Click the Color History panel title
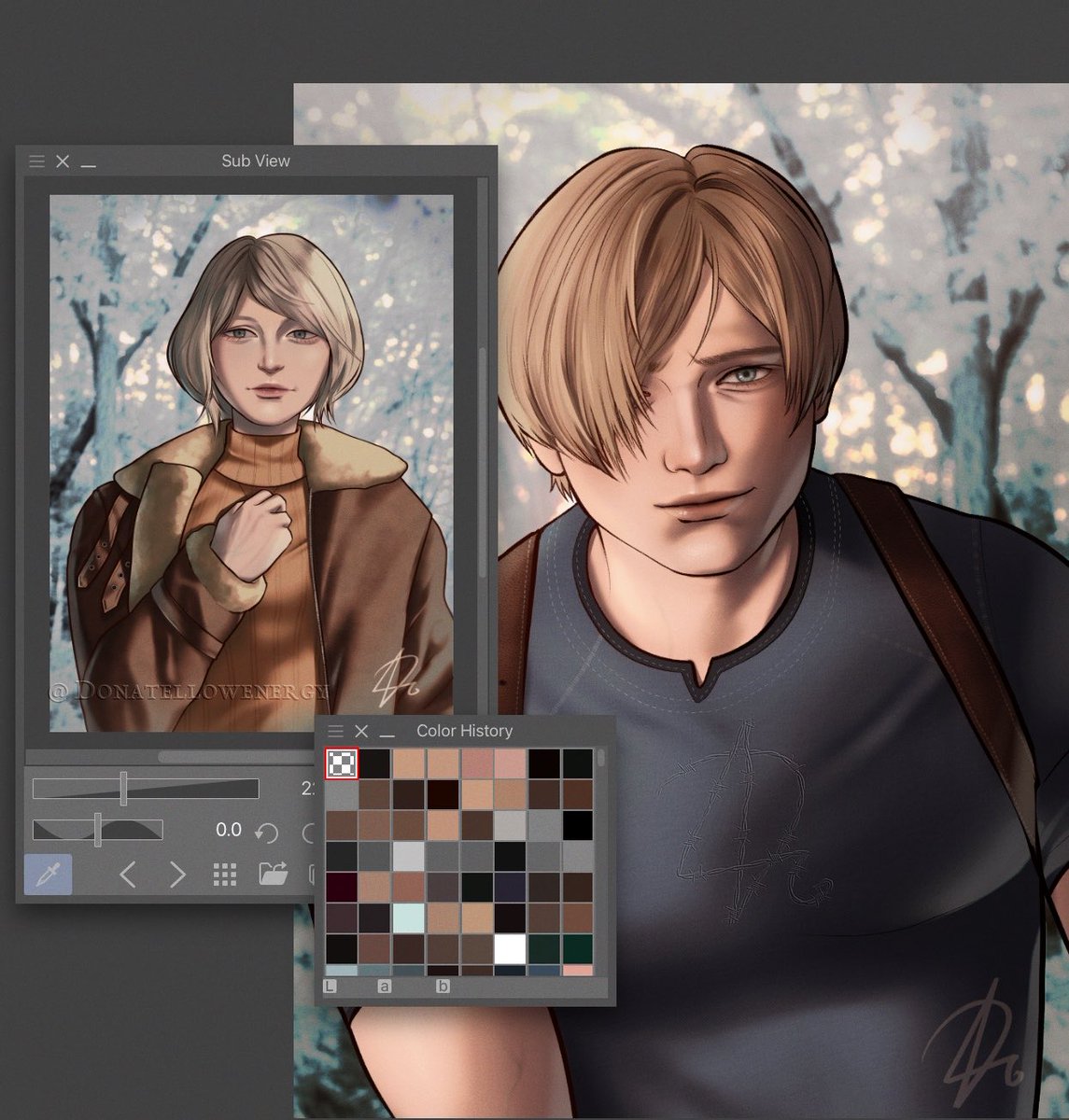1069x1120 pixels. click(x=464, y=731)
